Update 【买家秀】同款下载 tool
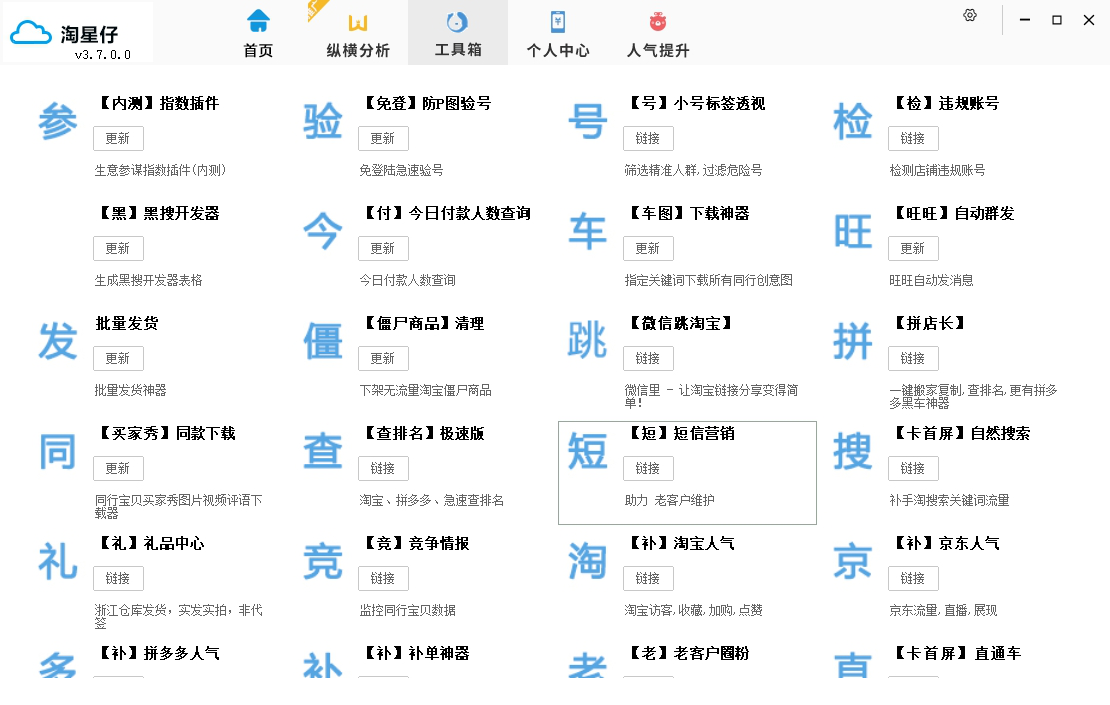Image resolution: width=1110 pixels, height=705 pixels. click(x=118, y=469)
